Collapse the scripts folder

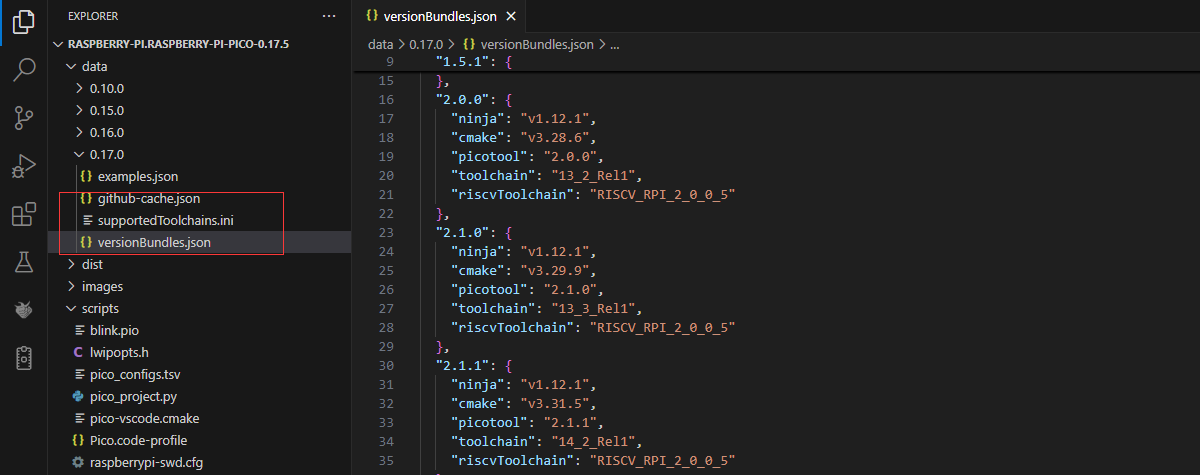pos(70,308)
